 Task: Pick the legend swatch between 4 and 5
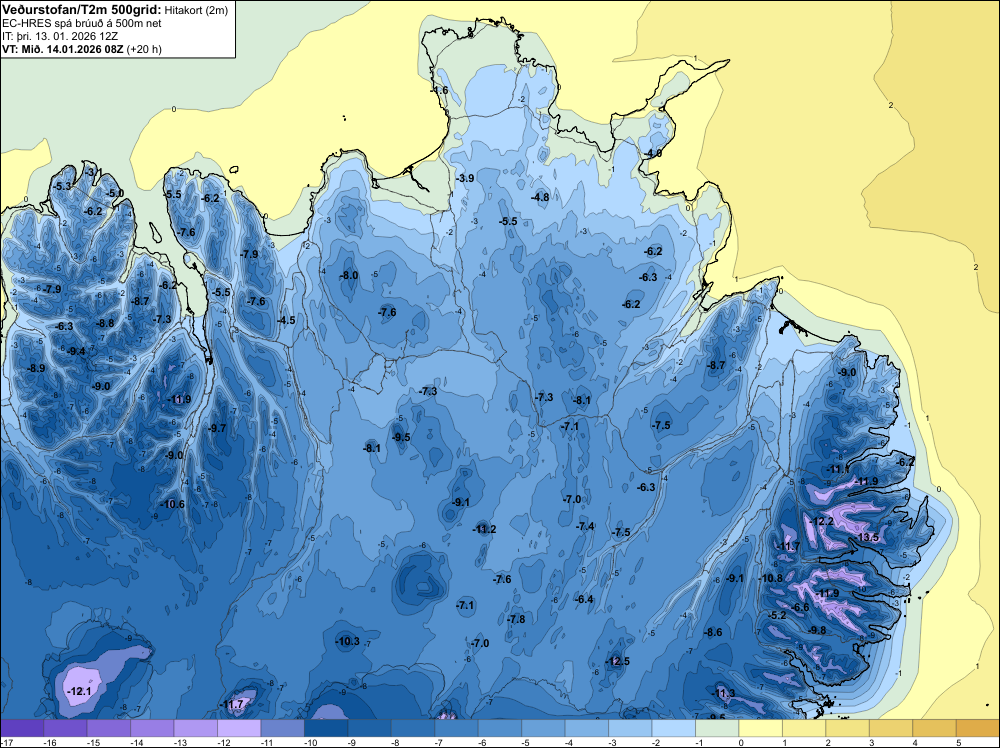934,728
